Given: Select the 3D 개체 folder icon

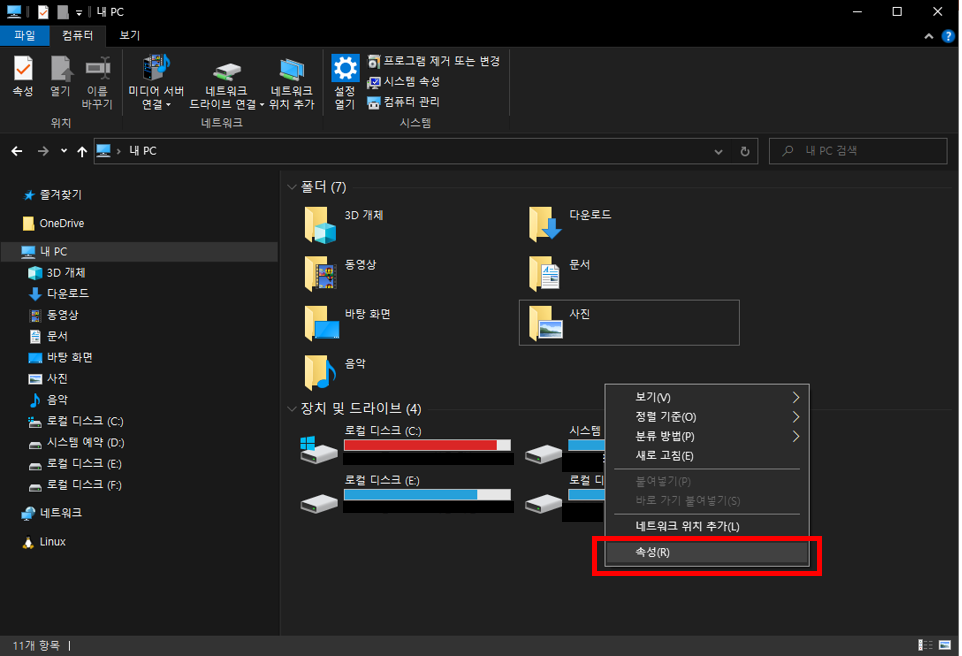Looking at the screenshot, I should coord(320,225).
